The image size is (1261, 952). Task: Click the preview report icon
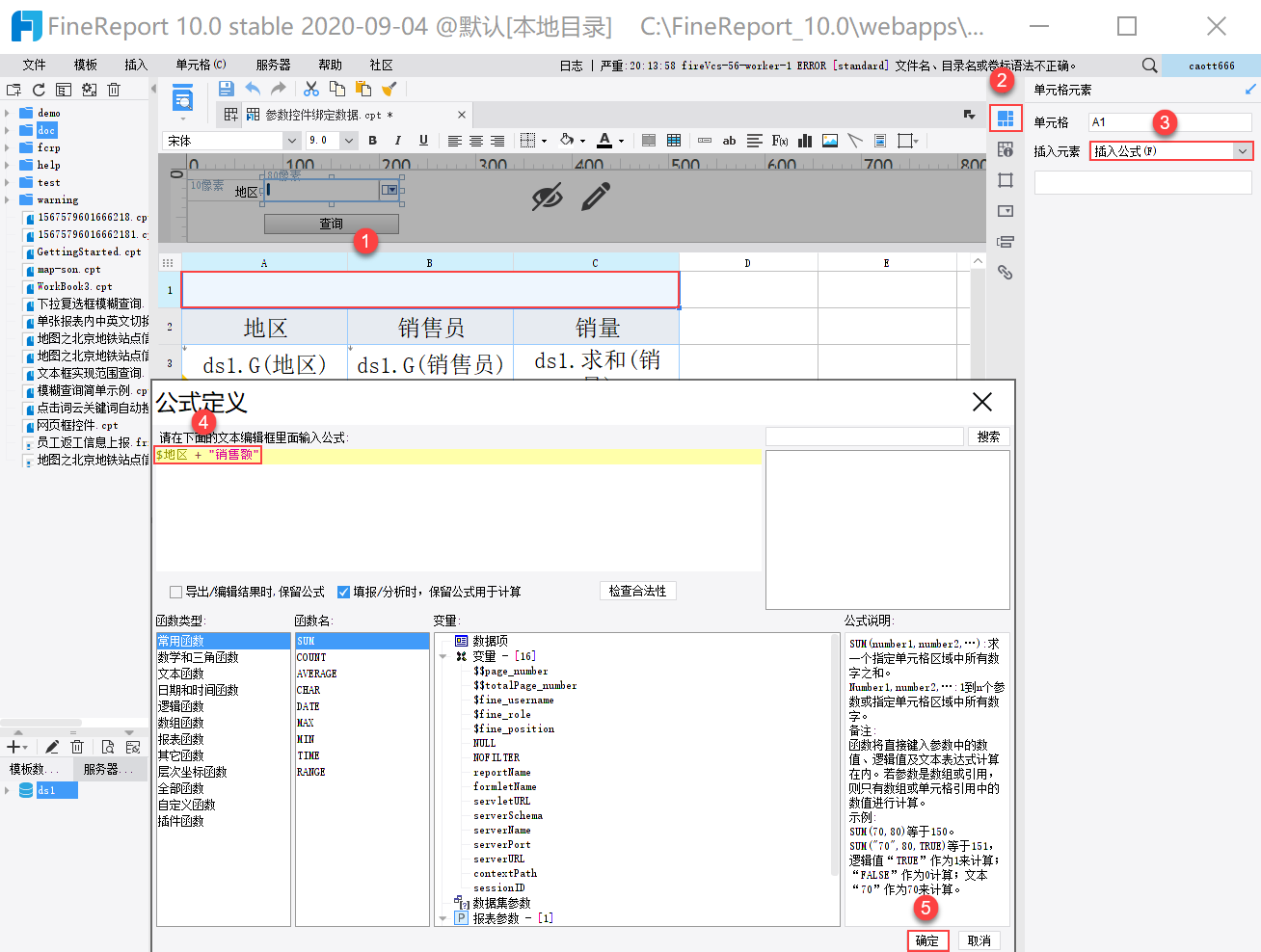(182, 98)
